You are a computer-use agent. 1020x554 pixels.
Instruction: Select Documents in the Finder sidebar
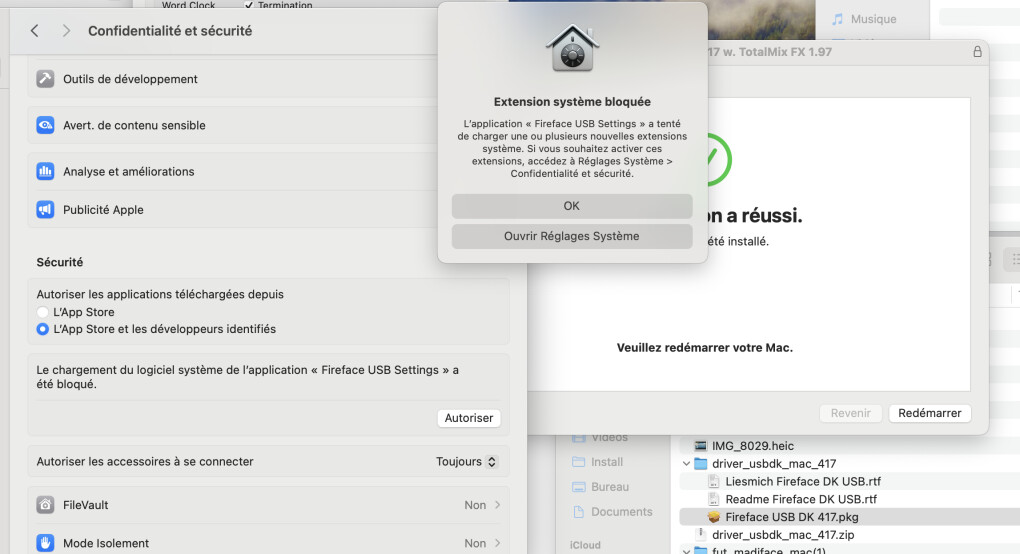click(x=622, y=512)
